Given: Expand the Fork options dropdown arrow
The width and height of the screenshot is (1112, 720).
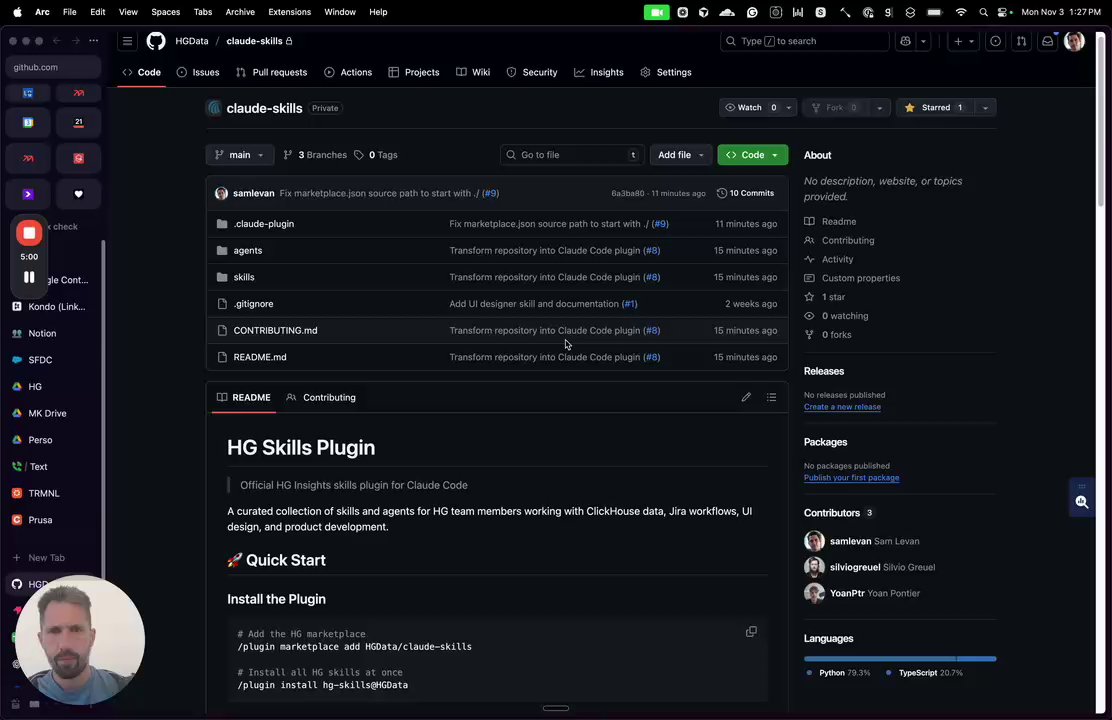Looking at the screenshot, I should click(879, 108).
